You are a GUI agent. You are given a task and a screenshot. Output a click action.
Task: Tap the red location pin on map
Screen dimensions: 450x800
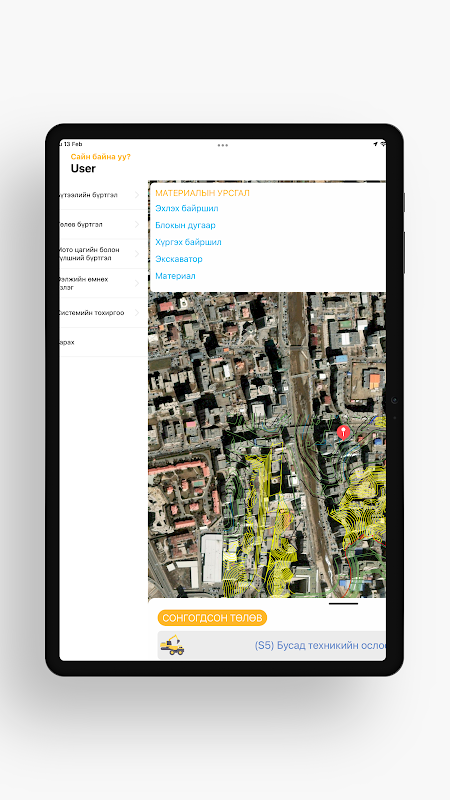pyautogui.click(x=344, y=432)
